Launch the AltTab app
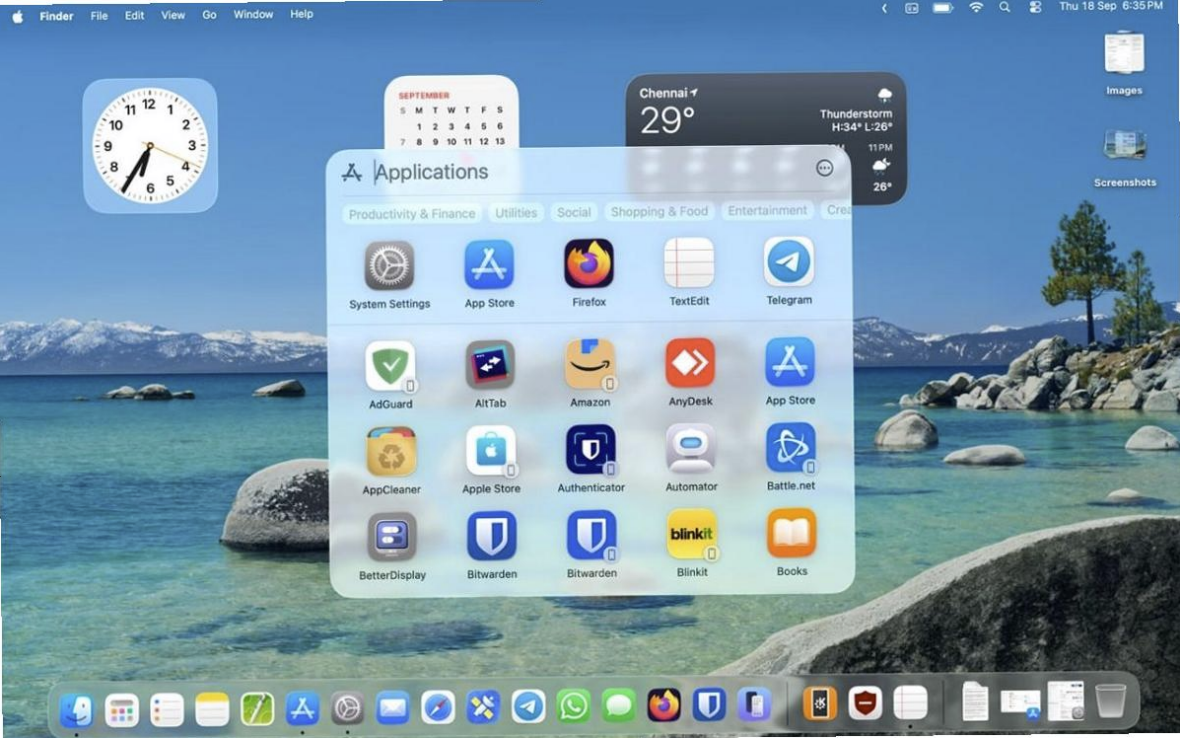The height and width of the screenshot is (738, 1180). (x=490, y=365)
